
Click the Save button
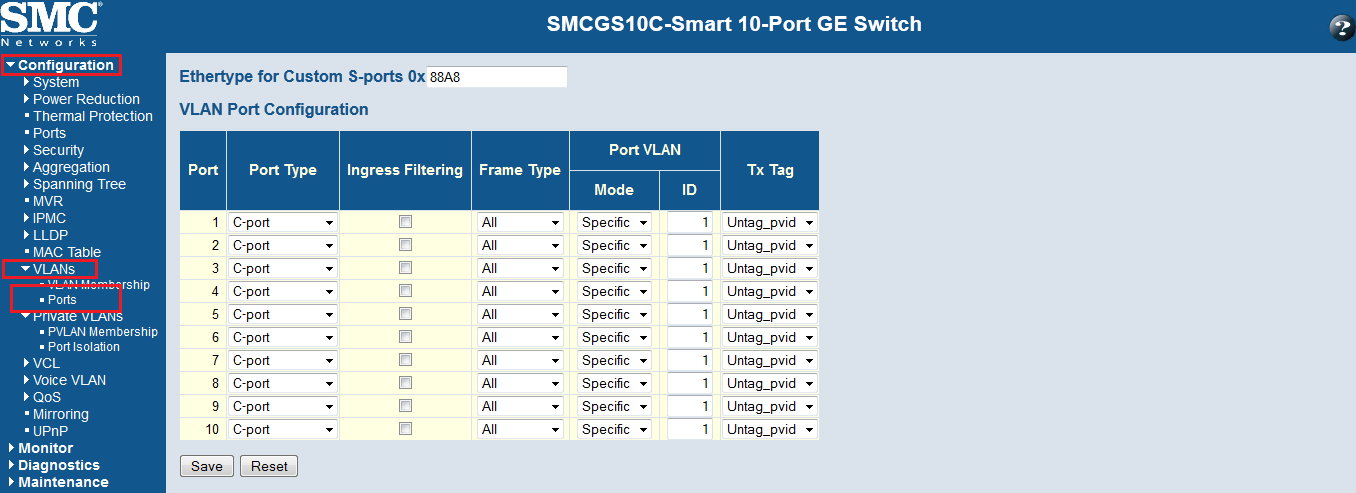coord(206,466)
